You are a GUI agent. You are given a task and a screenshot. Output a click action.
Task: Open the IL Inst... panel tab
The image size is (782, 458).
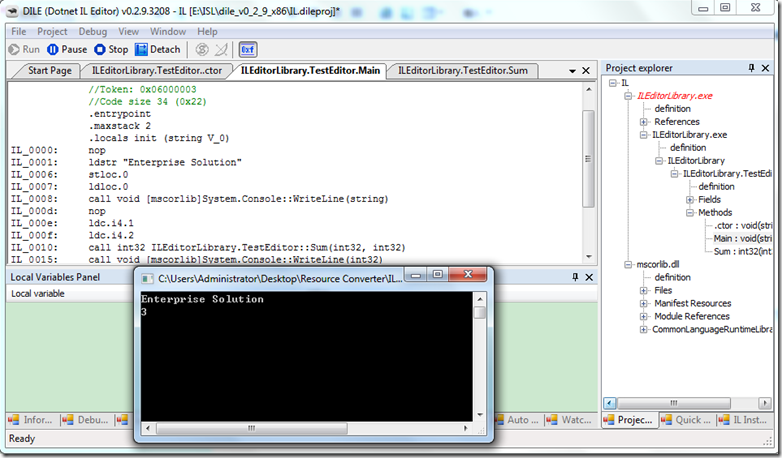coord(745,420)
